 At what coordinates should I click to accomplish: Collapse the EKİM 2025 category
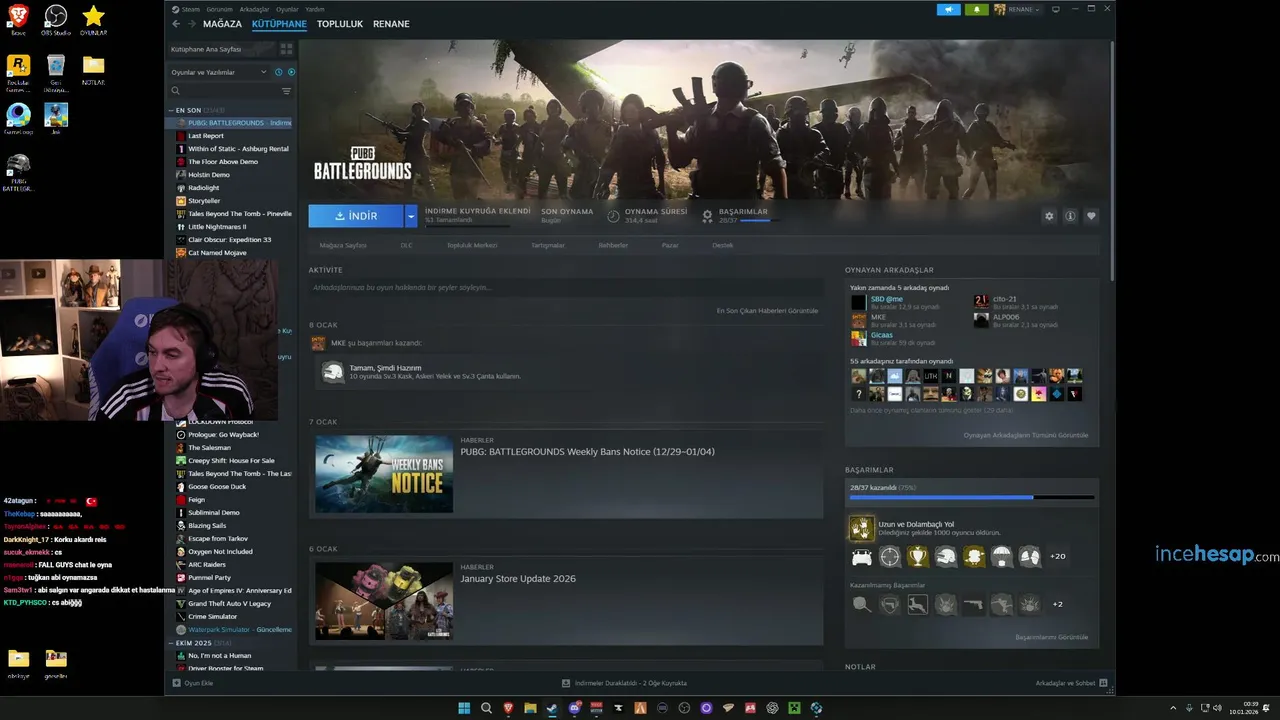(x=171, y=643)
